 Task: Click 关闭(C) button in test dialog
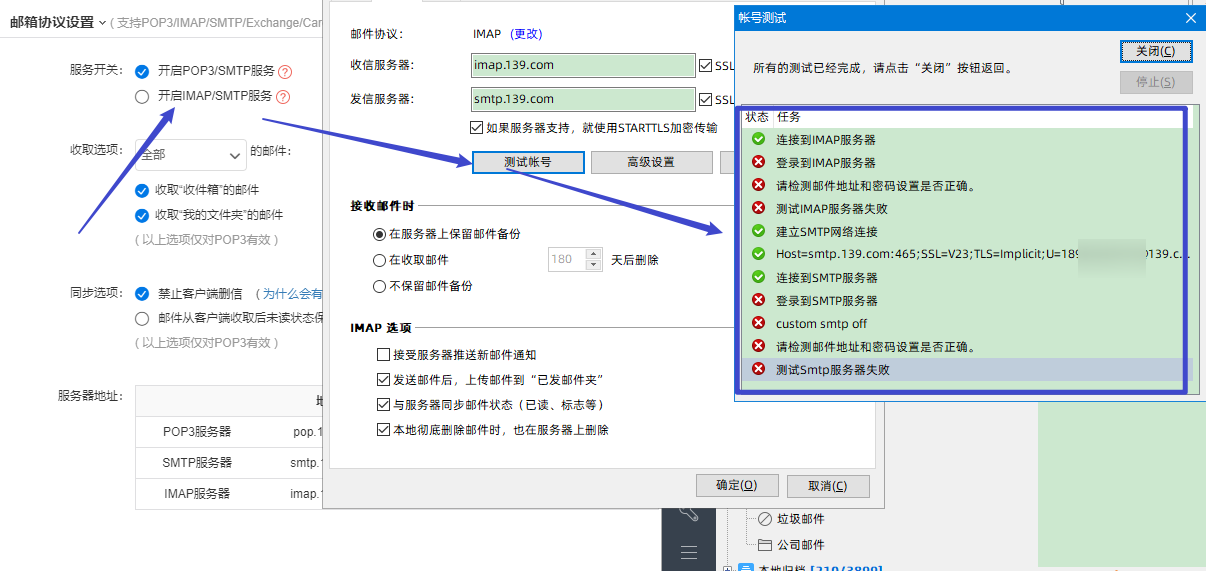click(x=1155, y=51)
